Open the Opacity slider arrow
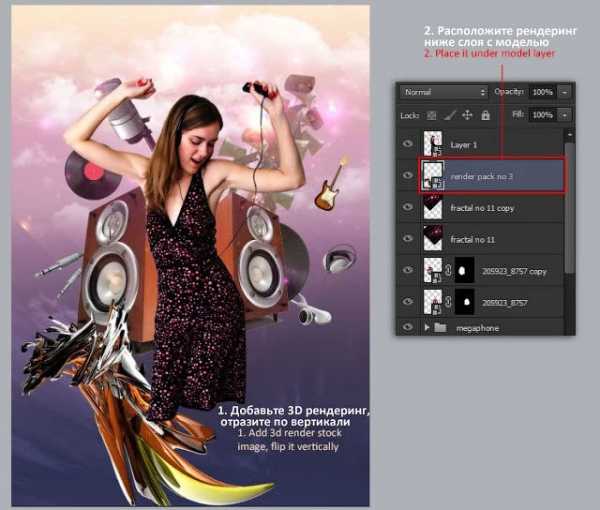This screenshot has width=600, height=510. (x=564, y=92)
